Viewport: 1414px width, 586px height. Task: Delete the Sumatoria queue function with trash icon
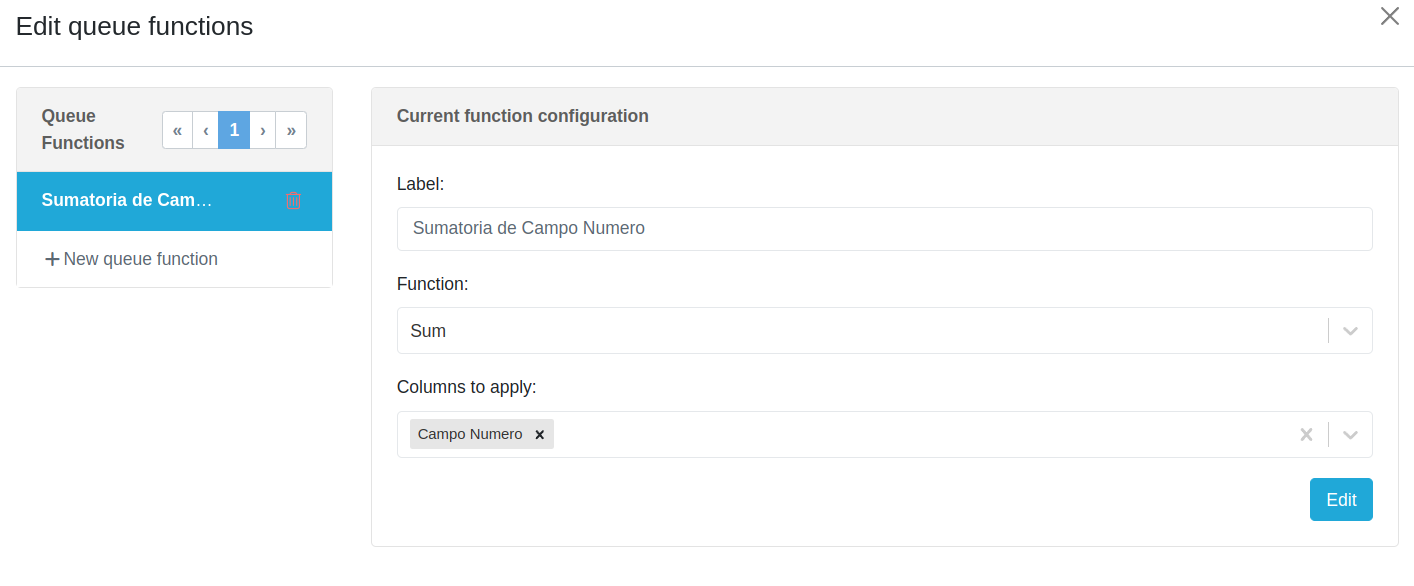click(x=293, y=200)
